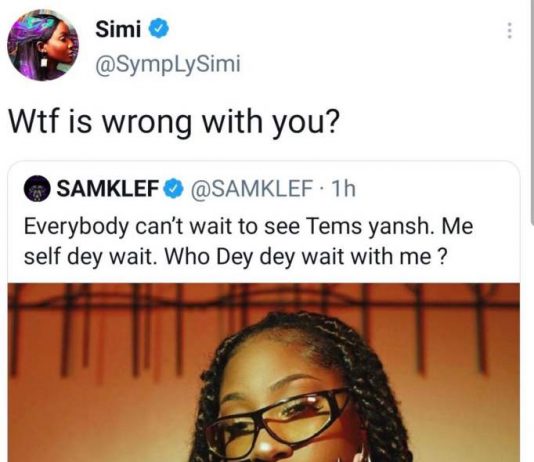Screen dimensions: 534x462
Task: Open the Simi display name link
Action: [x=118, y=29]
